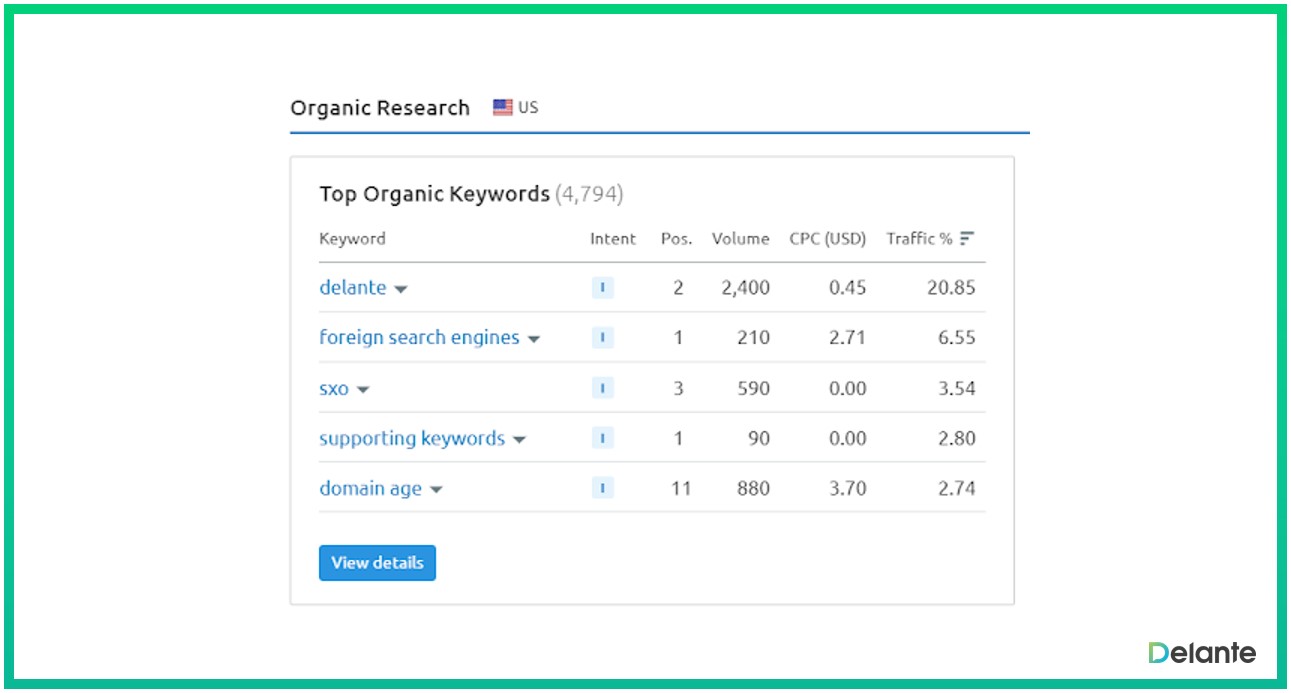
Task: Click the Intent column header
Action: tap(613, 239)
